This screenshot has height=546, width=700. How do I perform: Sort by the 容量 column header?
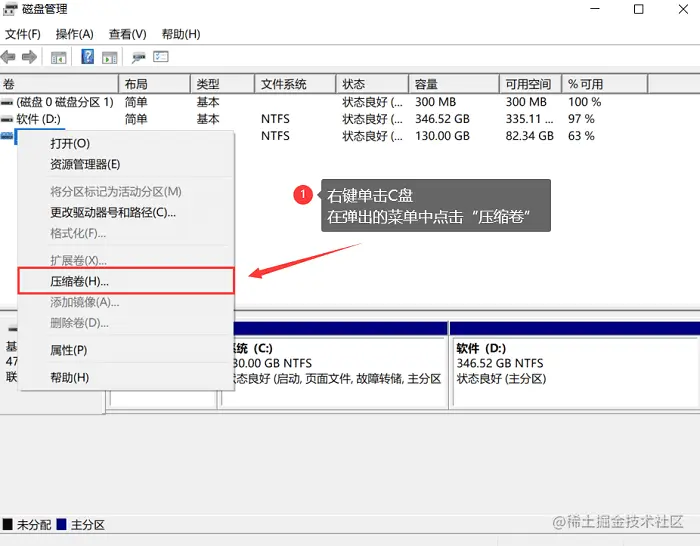pyautogui.click(x=454, y=84)
